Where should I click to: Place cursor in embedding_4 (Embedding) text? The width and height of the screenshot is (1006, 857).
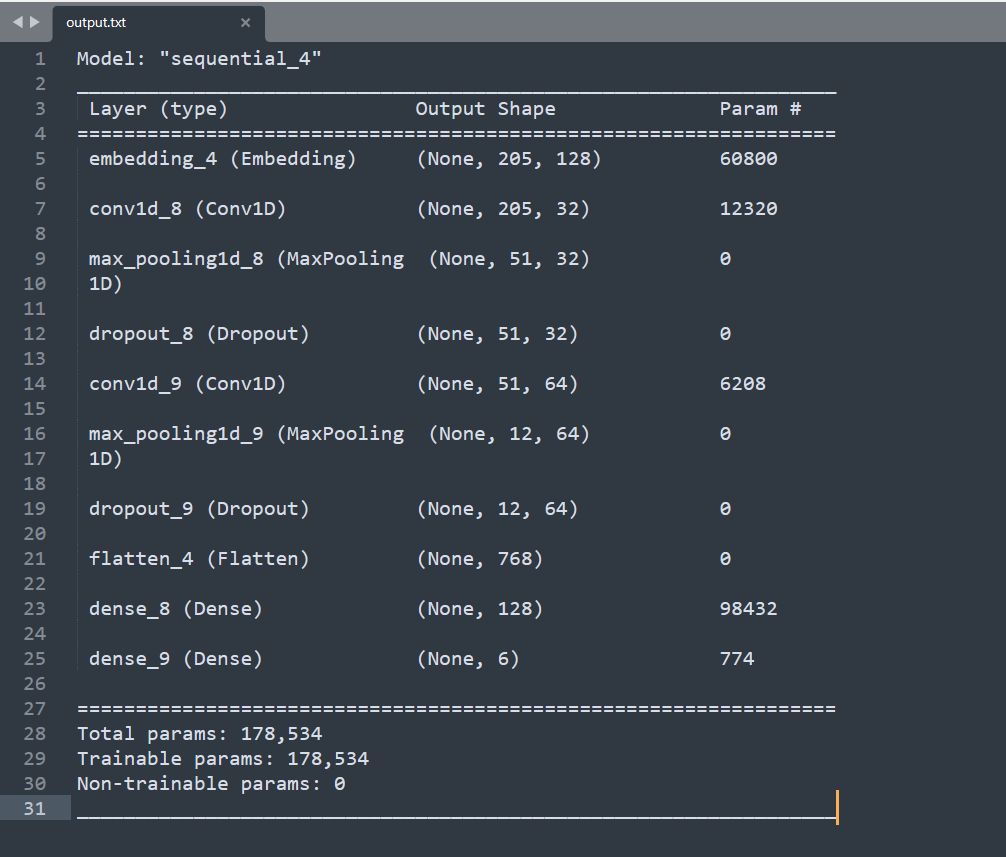coord(222,159)
